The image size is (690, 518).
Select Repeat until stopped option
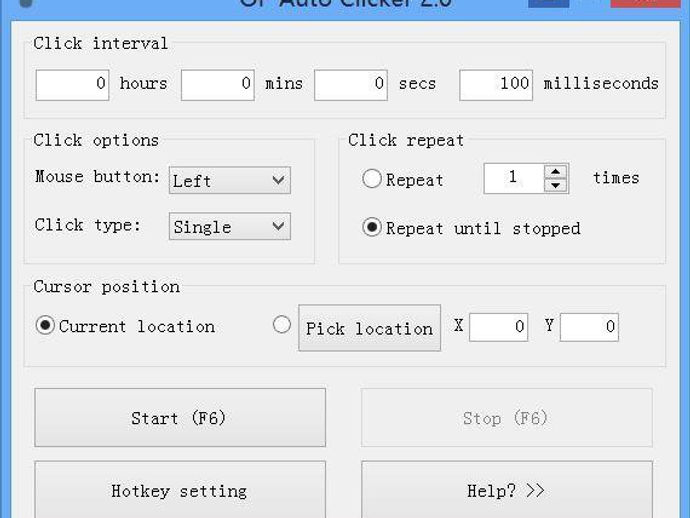click(x=371, y=227)
